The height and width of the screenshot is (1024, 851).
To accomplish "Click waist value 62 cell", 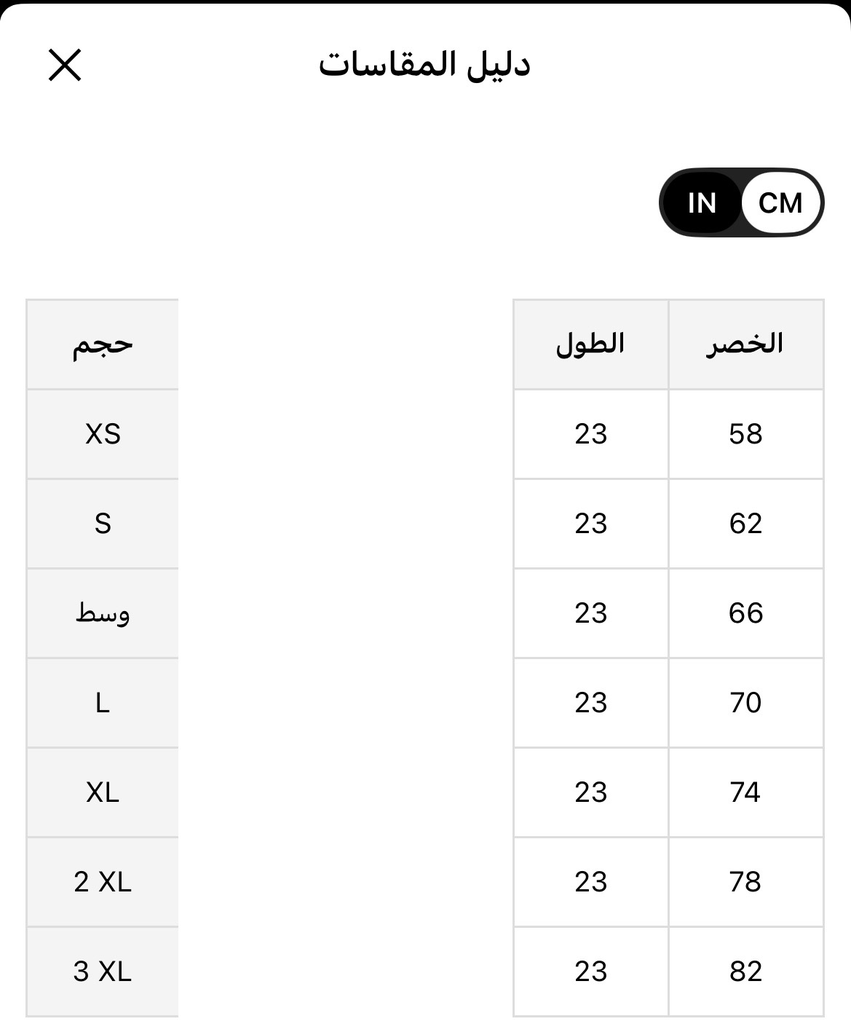I will pyautogui.click(x=746, y=523).
